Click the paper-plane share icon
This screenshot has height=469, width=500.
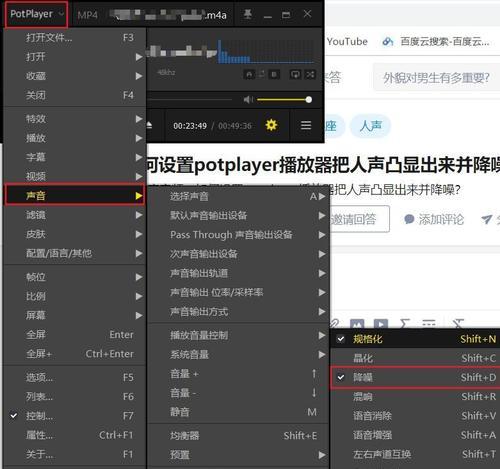coord(487,219)
